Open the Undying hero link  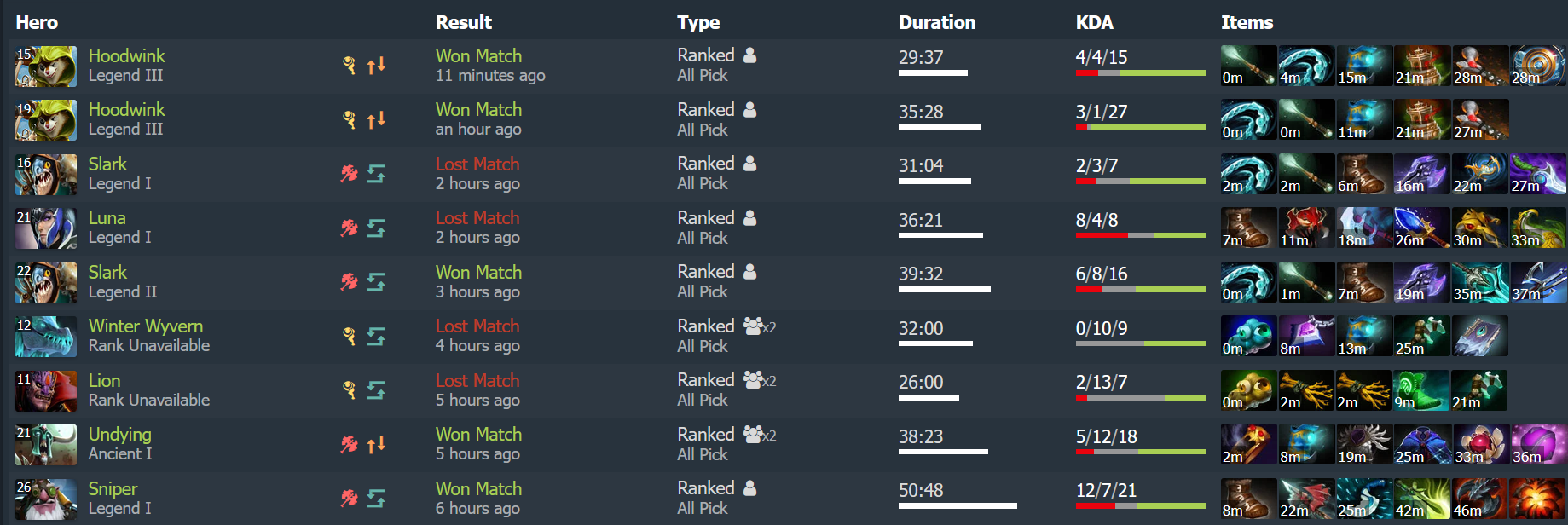tap(120, 435)
